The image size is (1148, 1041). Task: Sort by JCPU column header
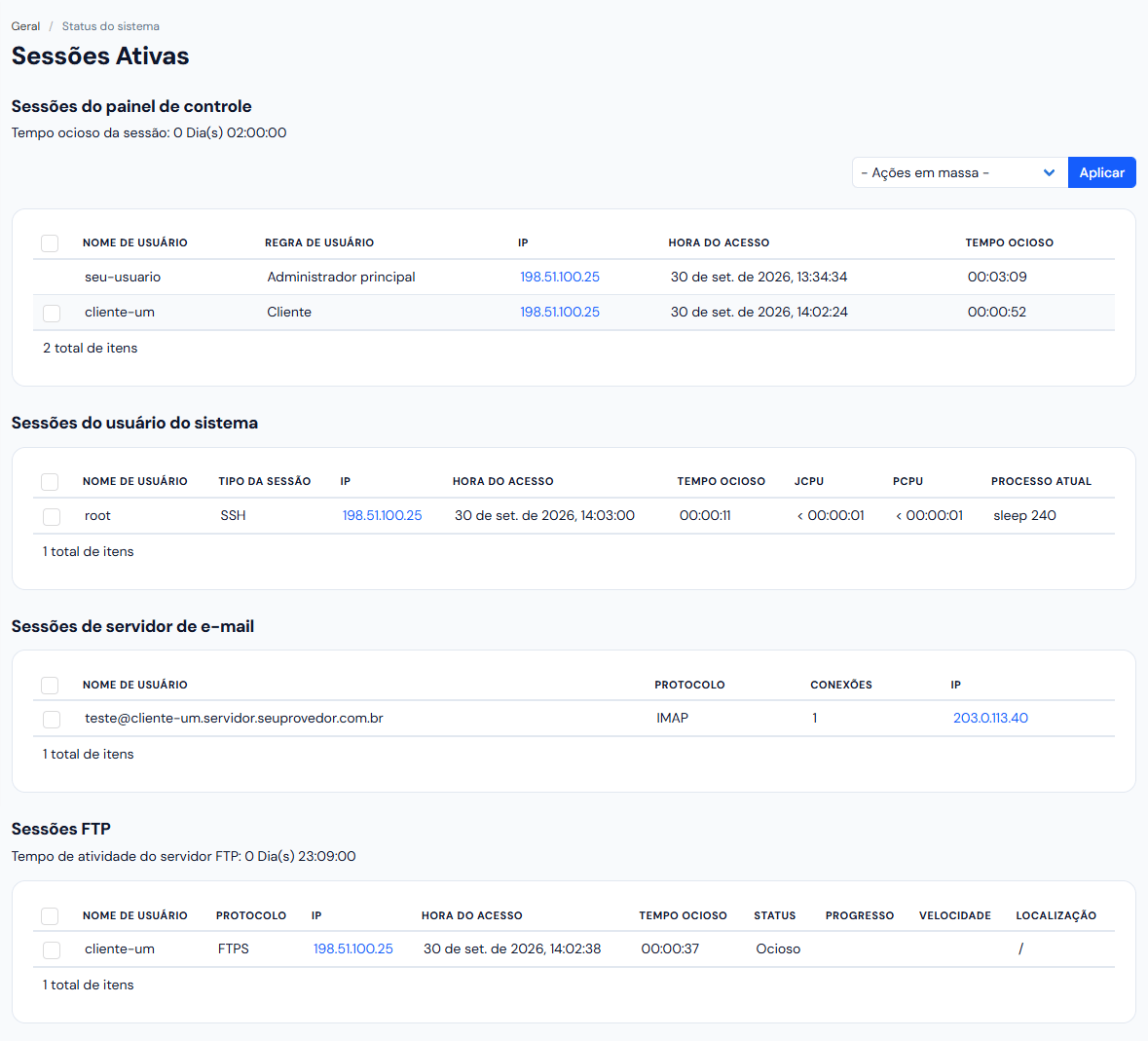click(808, 482)
